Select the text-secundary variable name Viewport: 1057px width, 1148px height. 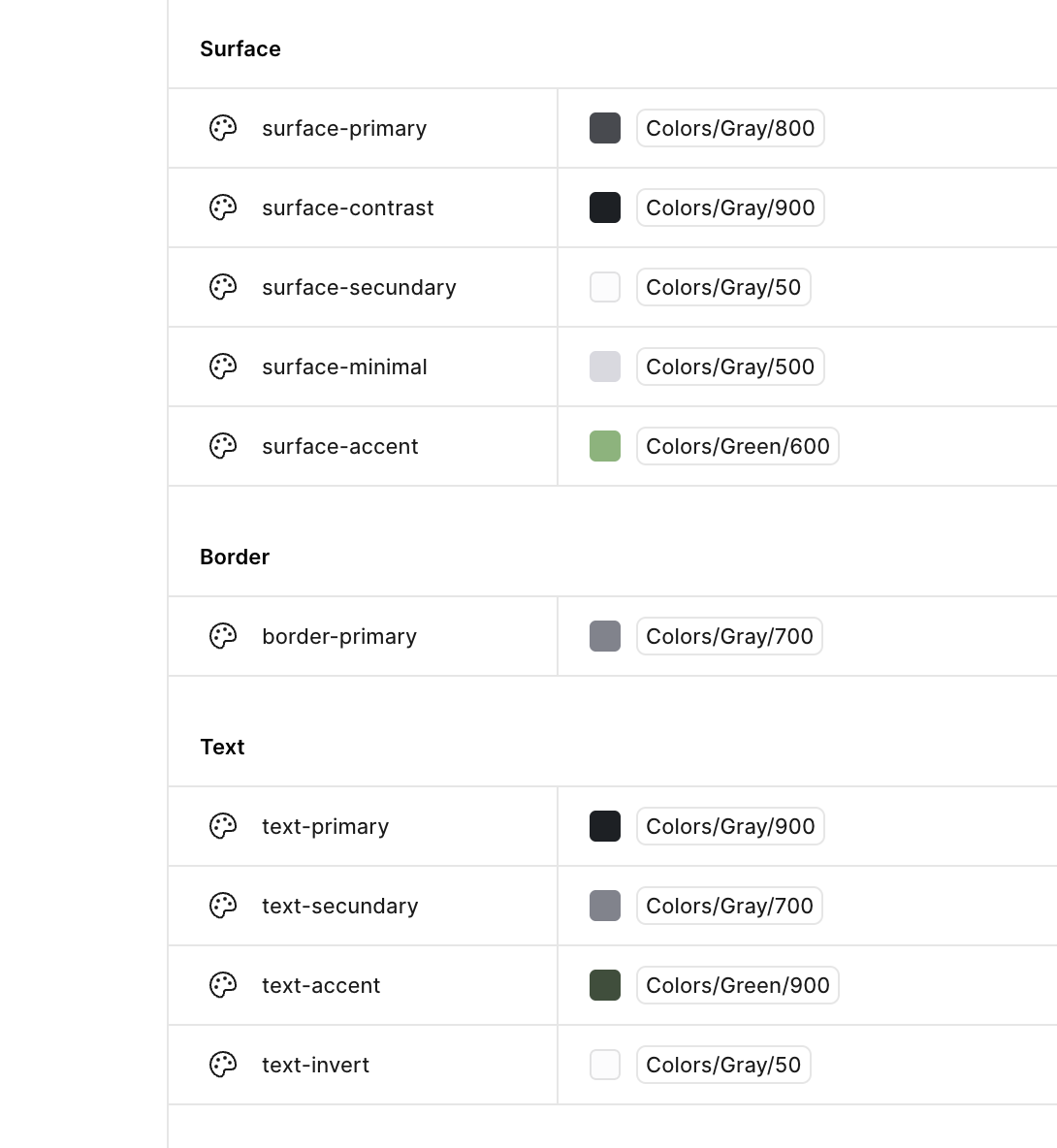[339, 906]
